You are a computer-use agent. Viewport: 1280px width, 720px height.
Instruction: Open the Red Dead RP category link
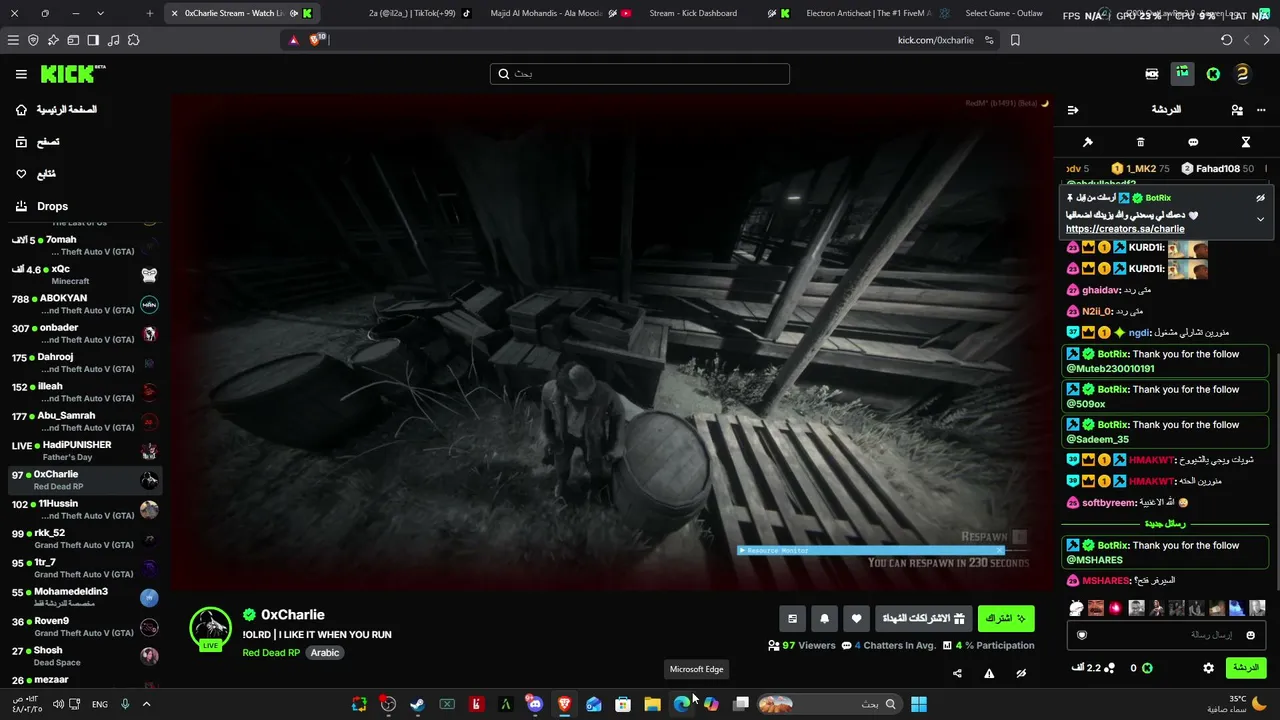point(271,653)
